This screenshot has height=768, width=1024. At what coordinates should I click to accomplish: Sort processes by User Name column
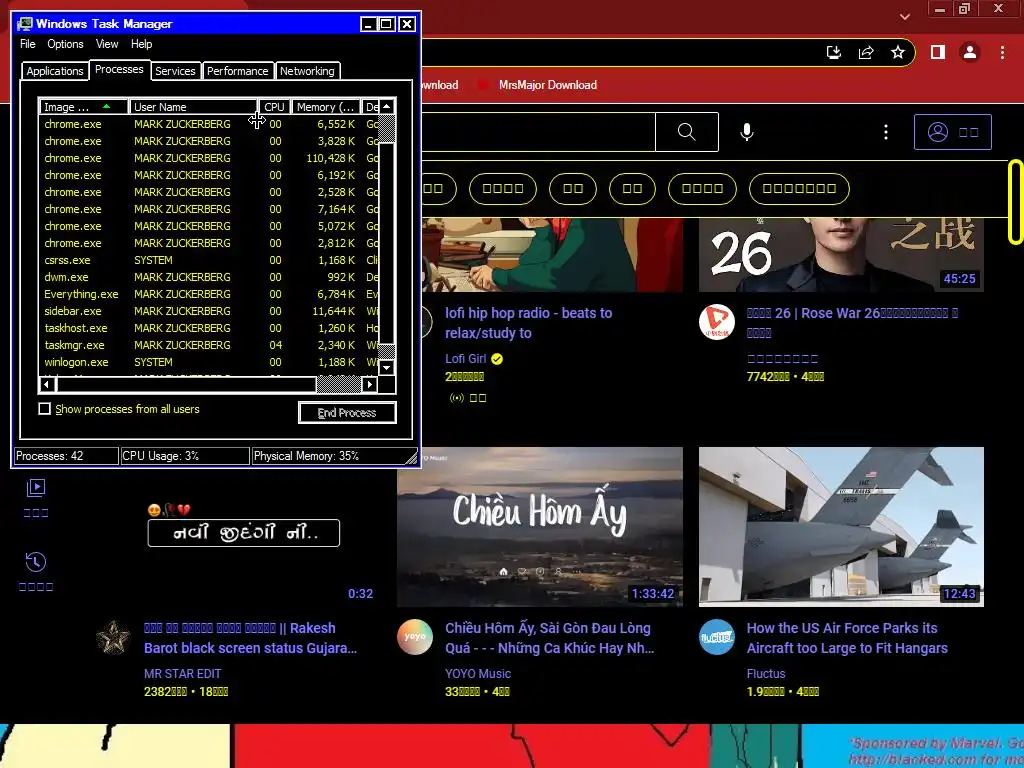pyautogui.click(x=193, y=107)
